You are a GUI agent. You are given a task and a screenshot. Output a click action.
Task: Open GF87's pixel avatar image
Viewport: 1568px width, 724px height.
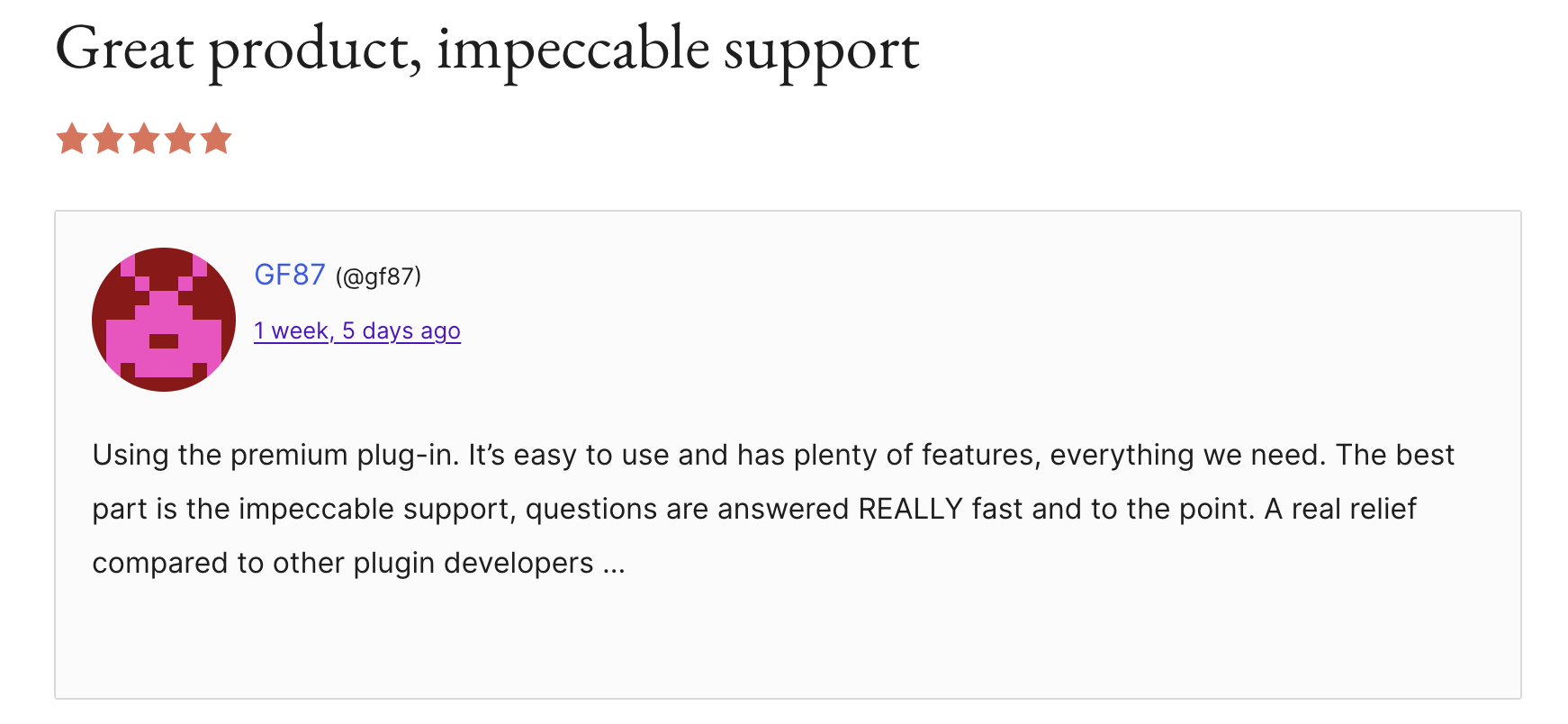(x=164, y=320)
